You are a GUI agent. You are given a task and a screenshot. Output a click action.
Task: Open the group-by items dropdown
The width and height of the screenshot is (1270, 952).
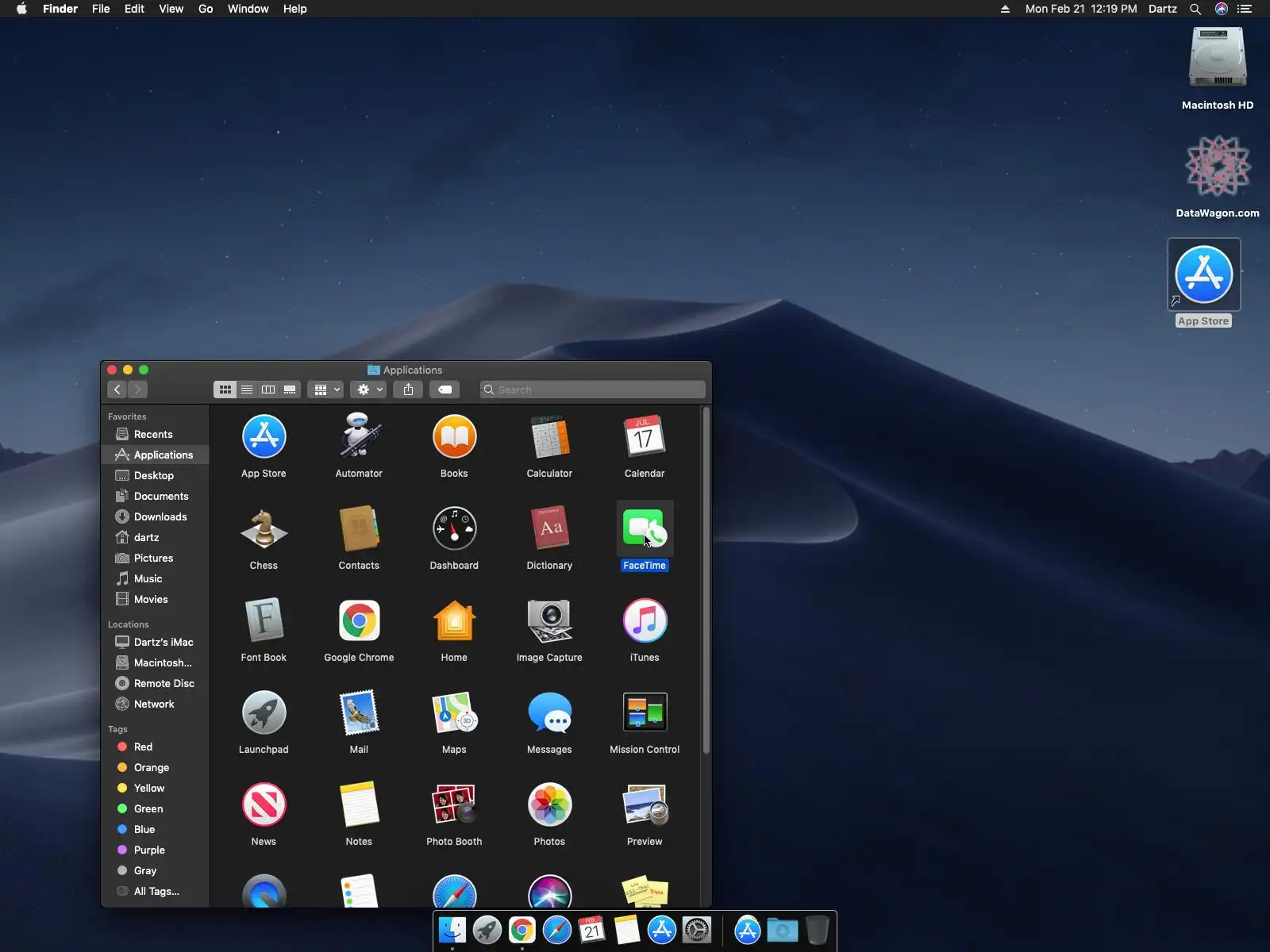[x=325, y=390]
